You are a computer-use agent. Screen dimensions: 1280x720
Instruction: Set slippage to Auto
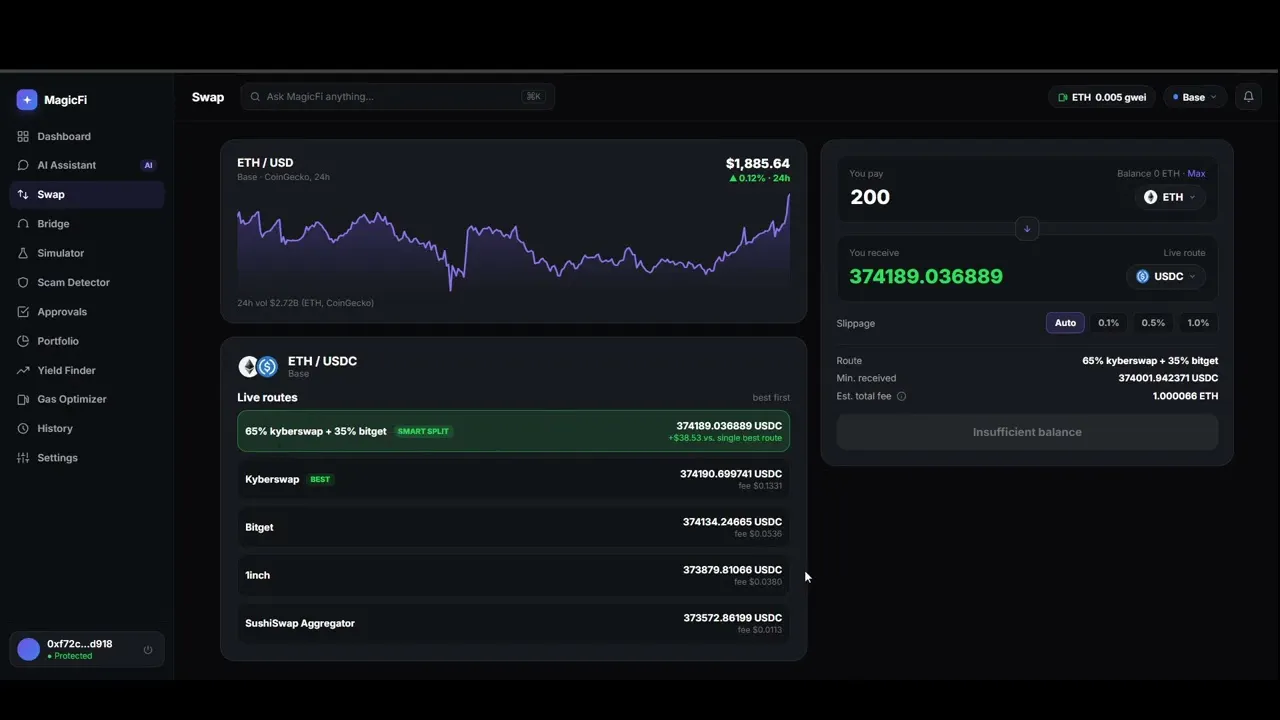coord(1065,323)
